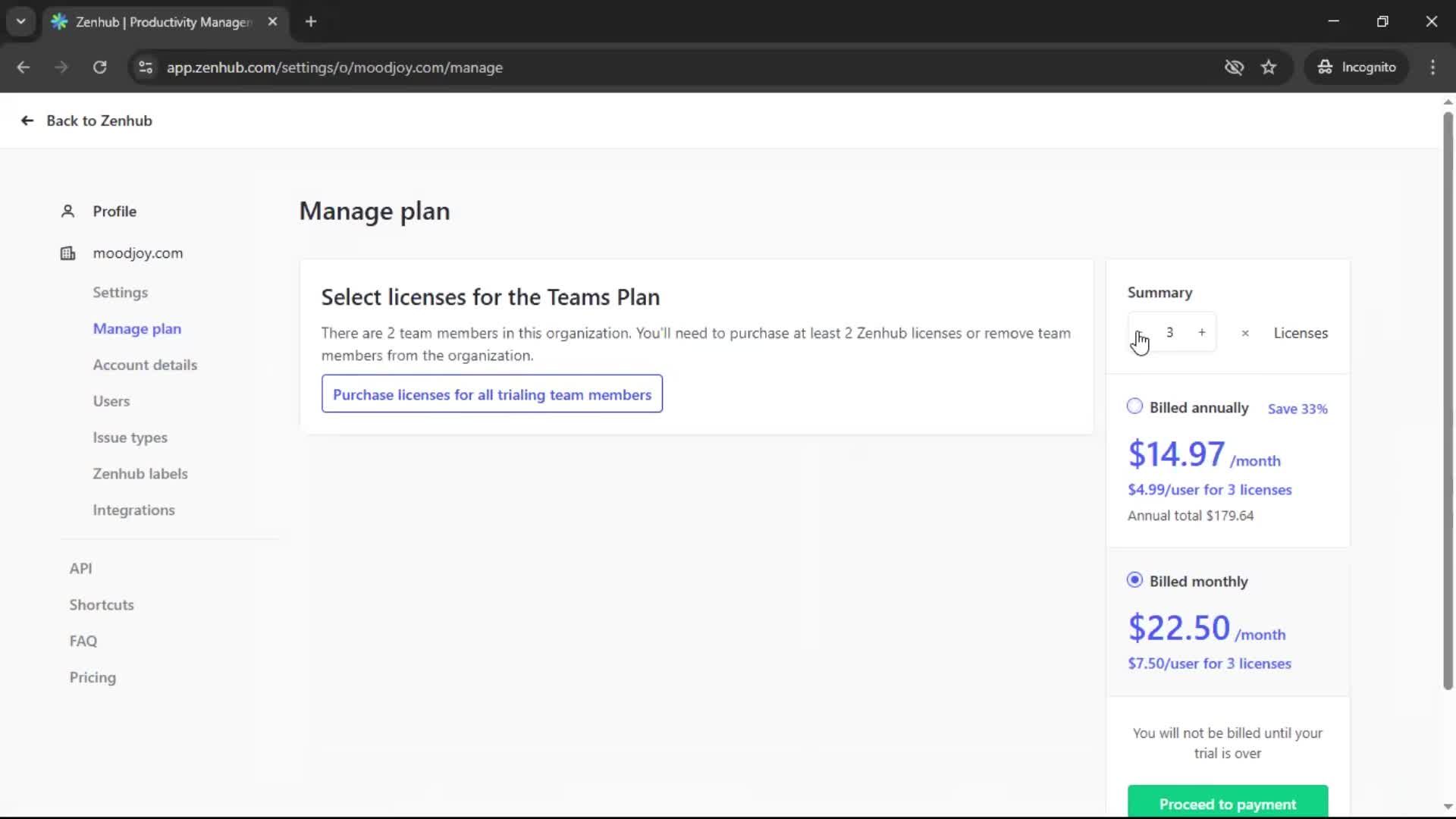Click the hidden-eye tracking protection icon
The height and width of the screenshot is (819, 1456).
click(x=1234, y=67)
